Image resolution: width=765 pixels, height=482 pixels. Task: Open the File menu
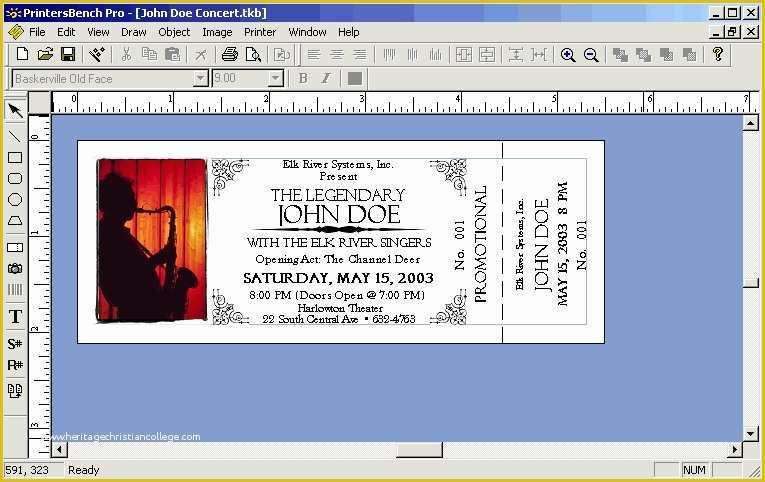pyautogui.click(x=37, y=32)
